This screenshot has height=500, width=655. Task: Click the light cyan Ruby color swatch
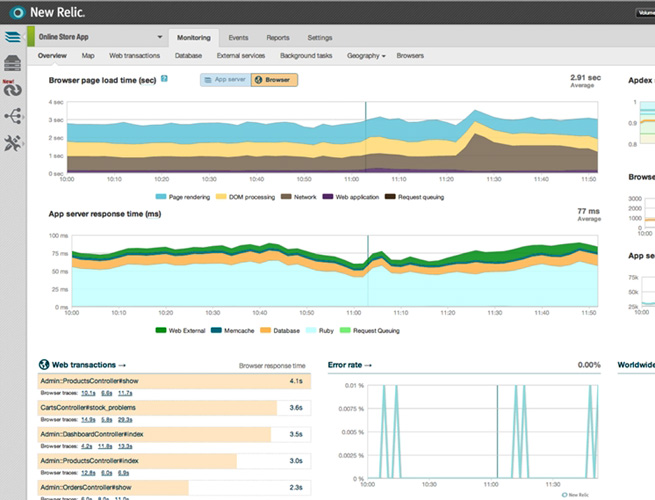[x=311, y=330]
